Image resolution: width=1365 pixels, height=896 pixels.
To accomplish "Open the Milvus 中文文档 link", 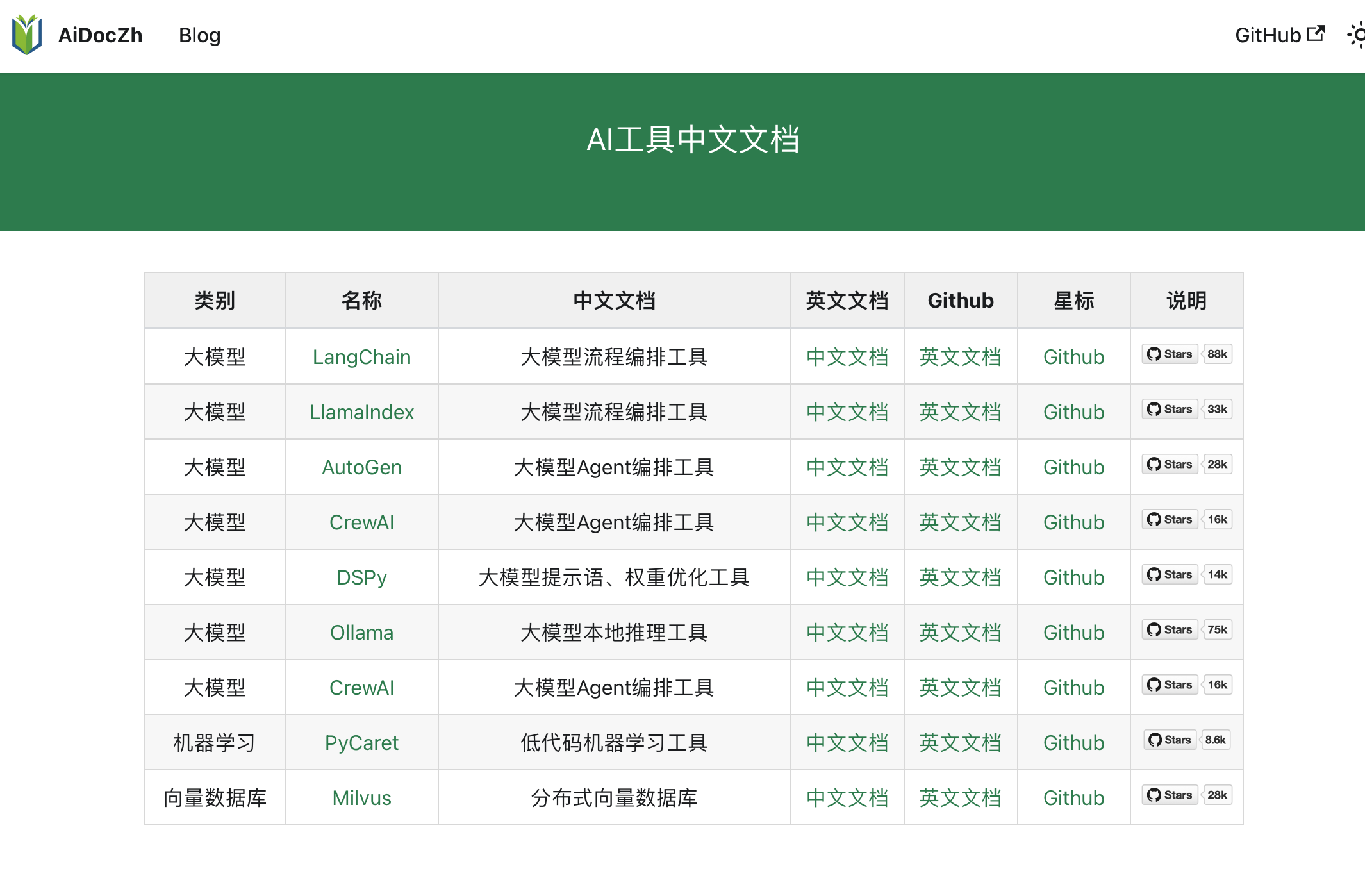I will pyautogui.click(x=847, y=798).
